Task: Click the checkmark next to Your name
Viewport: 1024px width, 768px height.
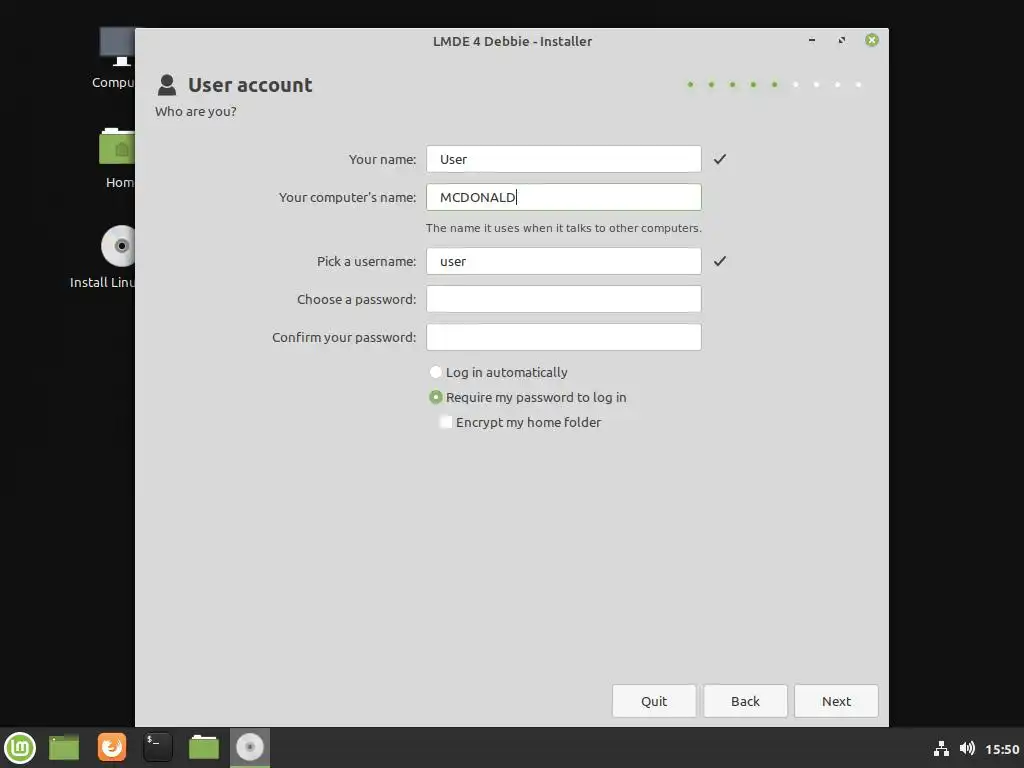Action: [720, 159]
